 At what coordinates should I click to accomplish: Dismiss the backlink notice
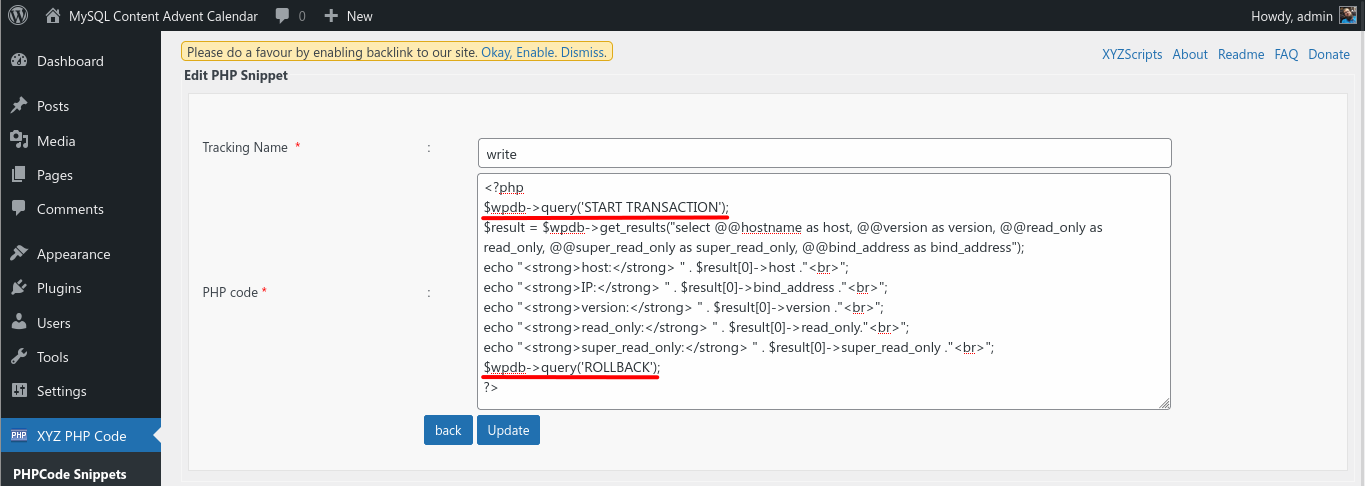point(583,52)
